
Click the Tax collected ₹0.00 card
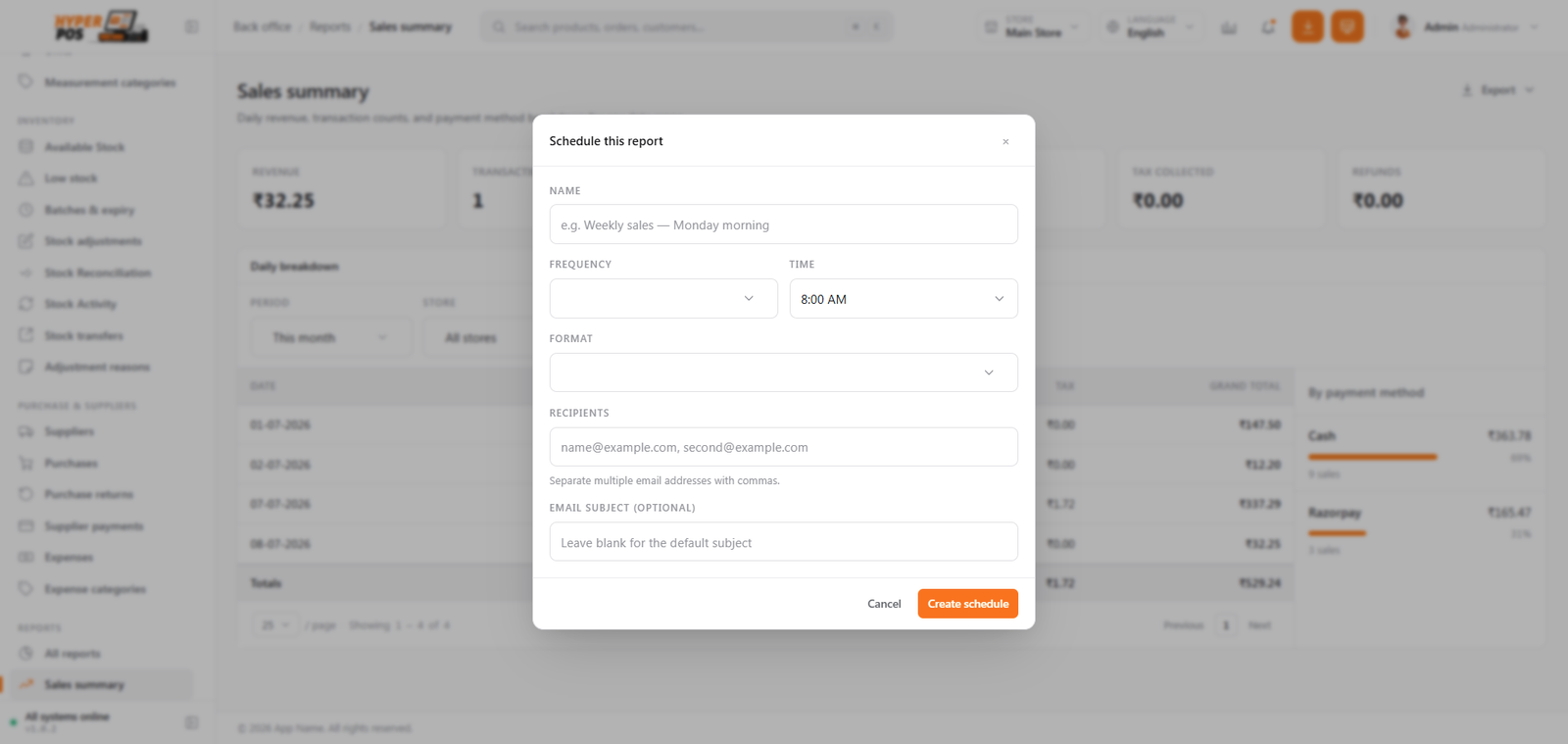(x=1221, y=189)
